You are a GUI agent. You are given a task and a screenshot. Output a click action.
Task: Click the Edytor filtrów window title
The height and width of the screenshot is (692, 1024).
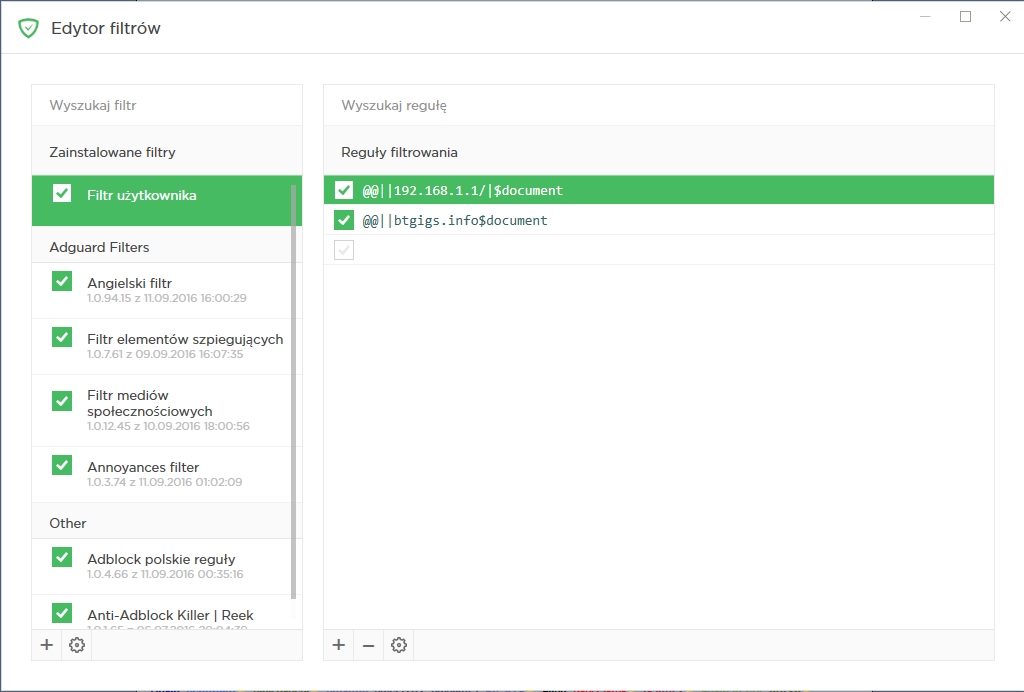106,28
